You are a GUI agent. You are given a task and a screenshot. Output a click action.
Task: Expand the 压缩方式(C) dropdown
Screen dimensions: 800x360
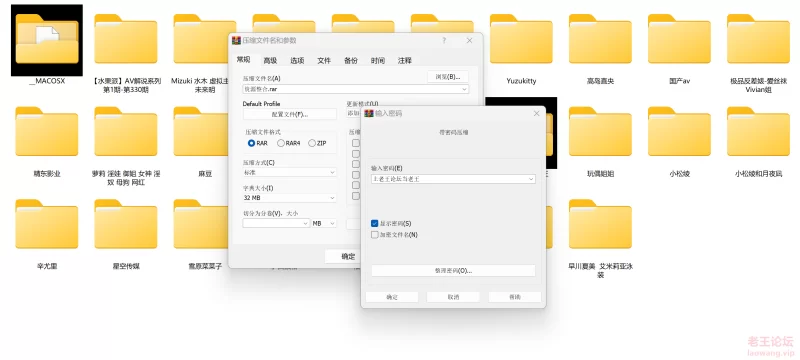(x=290, y=172)
